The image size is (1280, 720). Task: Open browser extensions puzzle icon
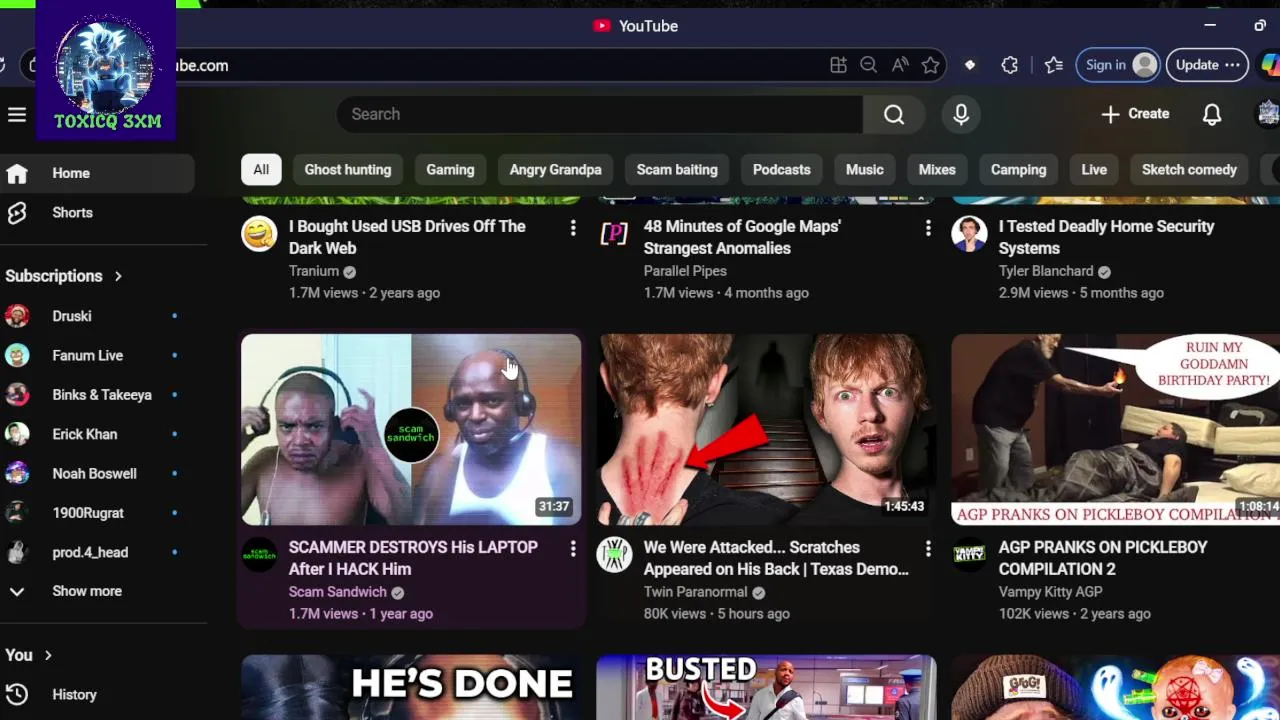click(x=1009, y=65)
